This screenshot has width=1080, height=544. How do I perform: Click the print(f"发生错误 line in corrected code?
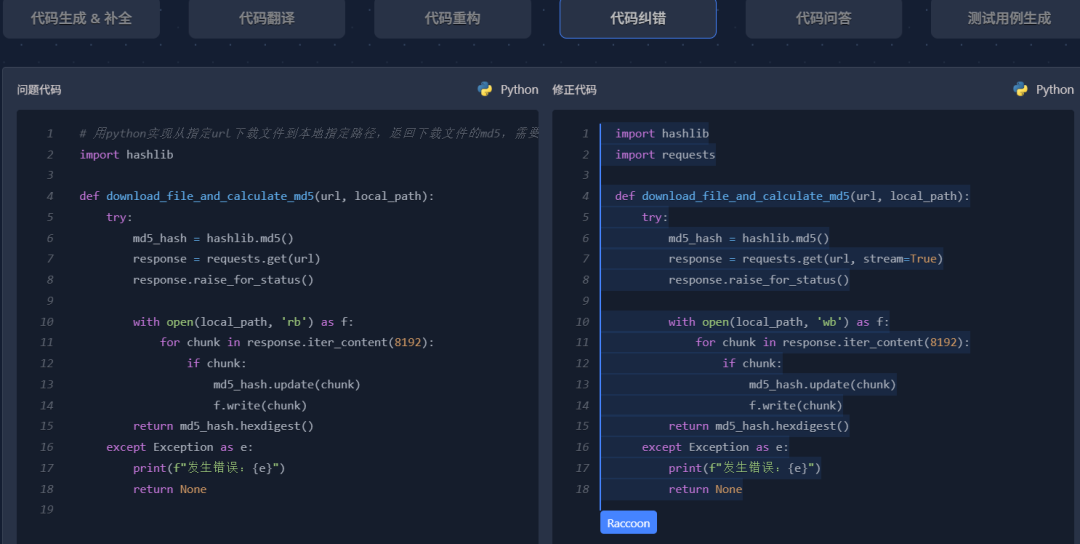(745, 468)
